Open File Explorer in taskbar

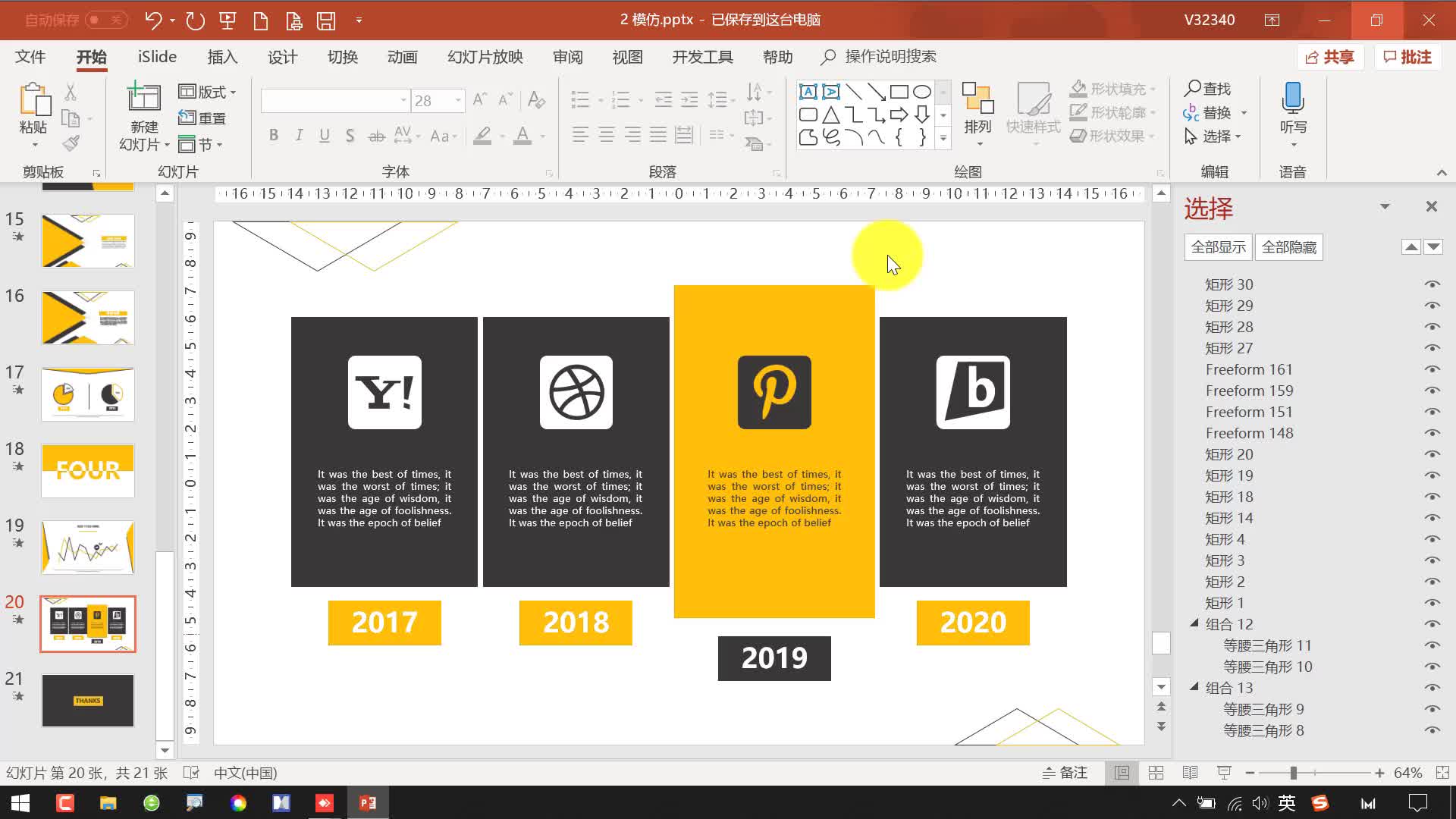pyautogui.click(x=108, y=802)
